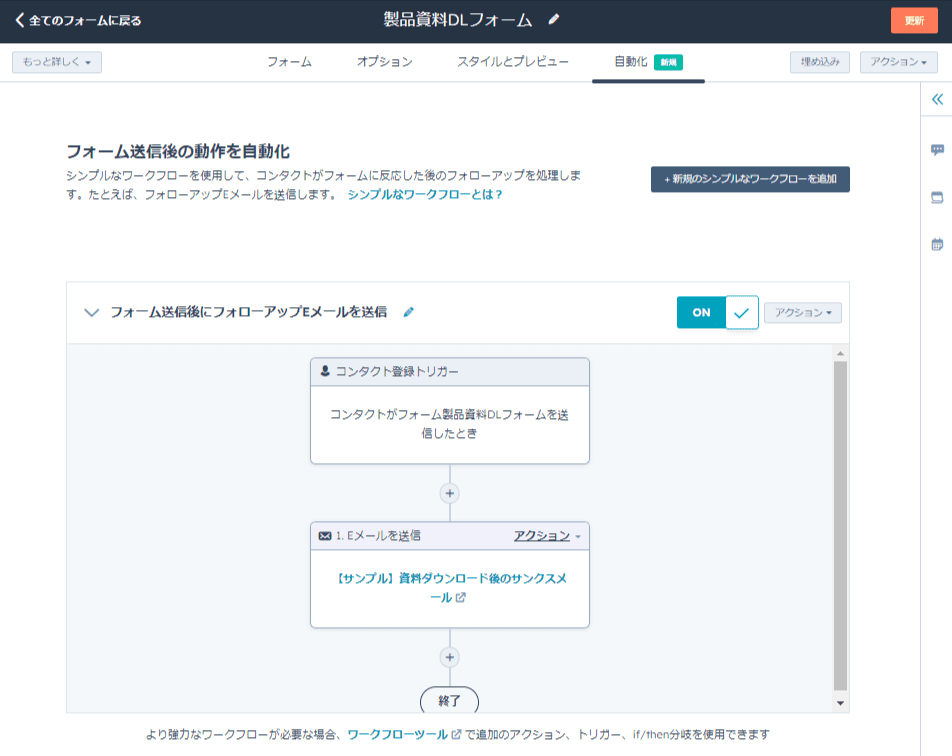Select the コンタクト登録トリガー card

click(x=450, y=411)
